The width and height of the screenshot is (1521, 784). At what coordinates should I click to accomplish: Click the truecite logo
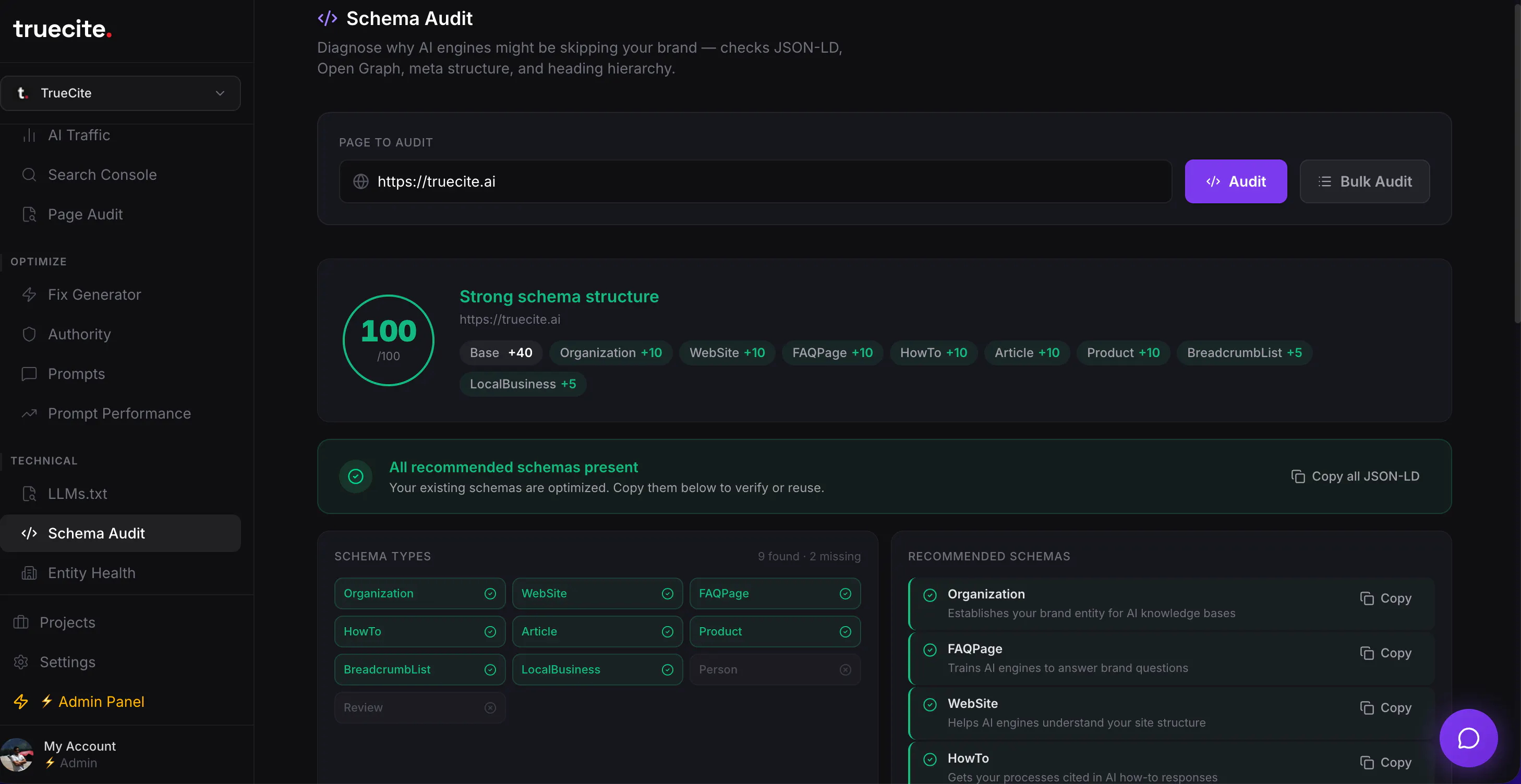point(62,28)
